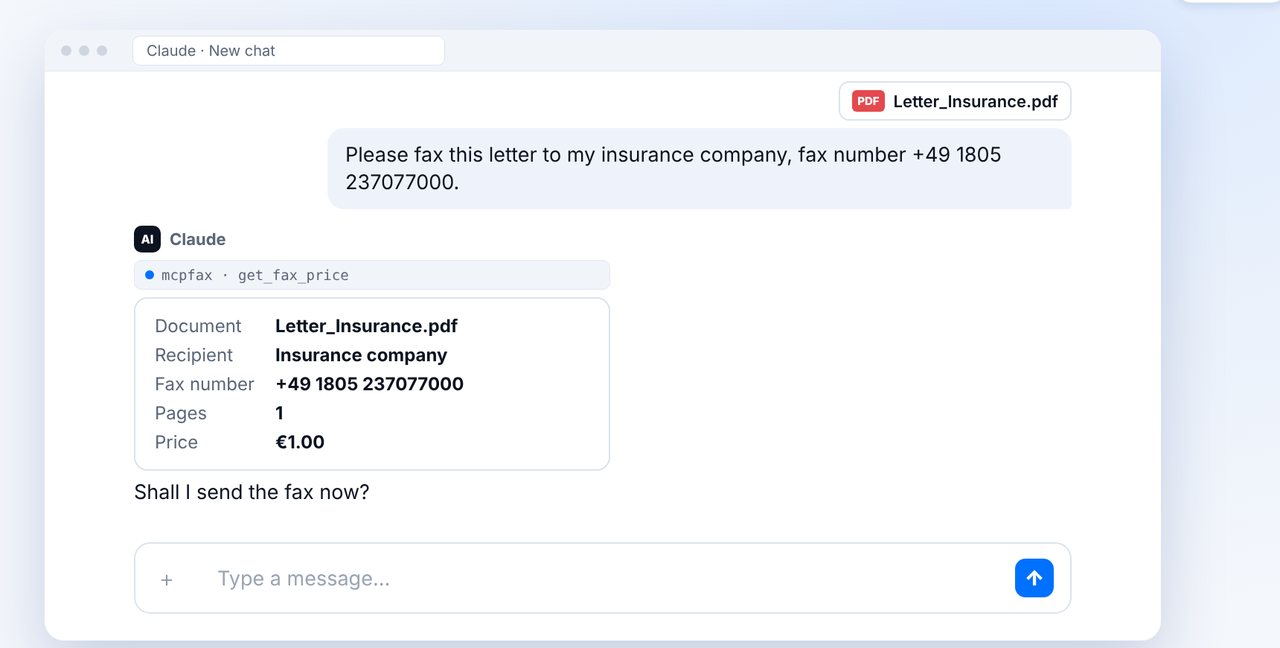The width and height of the screenshot is (1280, 648).
Task: Click the blue dot beside mcpfax
Action: coord(149,274)
